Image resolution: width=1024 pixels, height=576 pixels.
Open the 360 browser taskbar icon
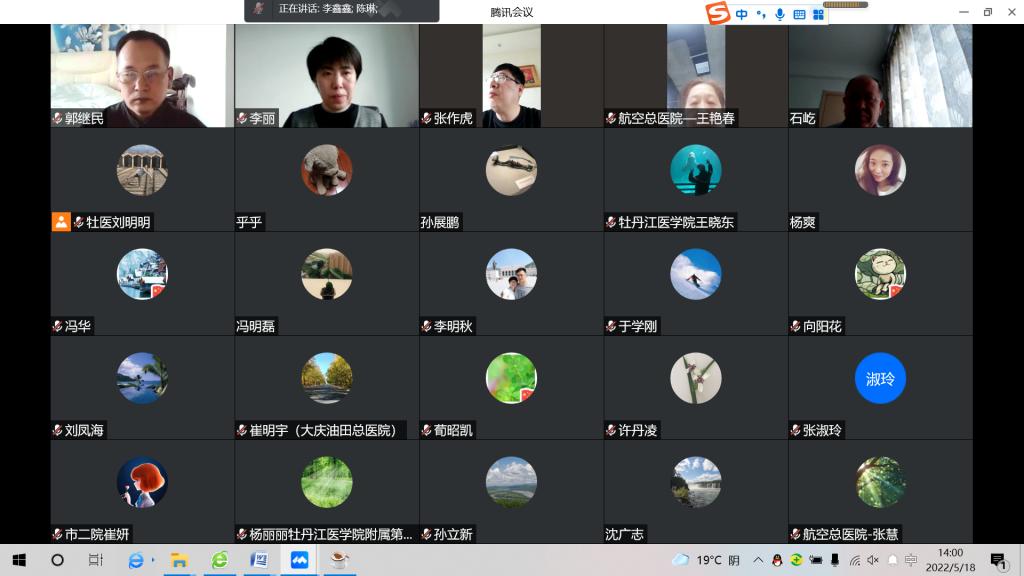point(219,560)
